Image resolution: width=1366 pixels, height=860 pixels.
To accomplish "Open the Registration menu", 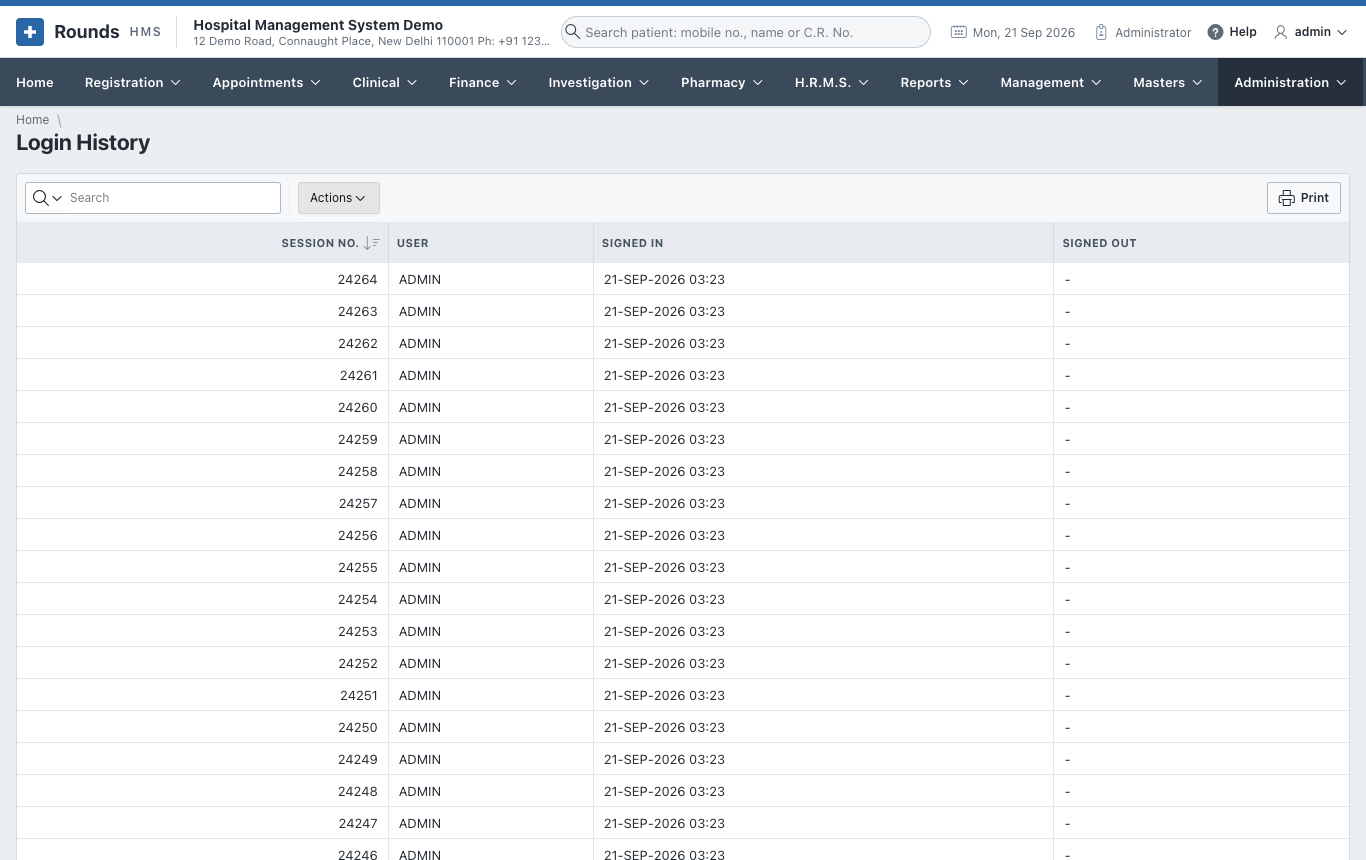I will point(132,82).
